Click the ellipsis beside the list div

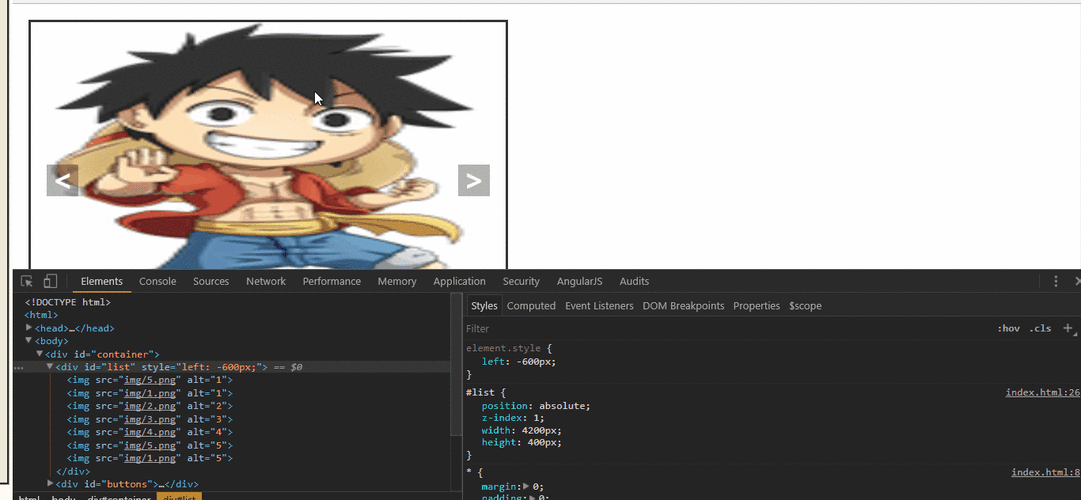[19, 368]
